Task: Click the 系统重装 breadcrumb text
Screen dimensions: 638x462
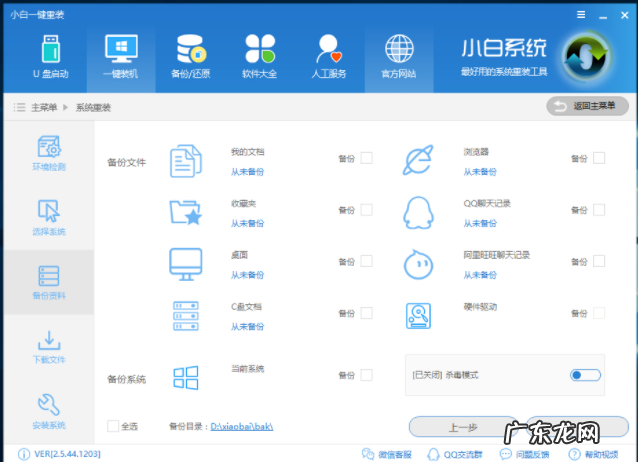Action: (x=93, y=107)
